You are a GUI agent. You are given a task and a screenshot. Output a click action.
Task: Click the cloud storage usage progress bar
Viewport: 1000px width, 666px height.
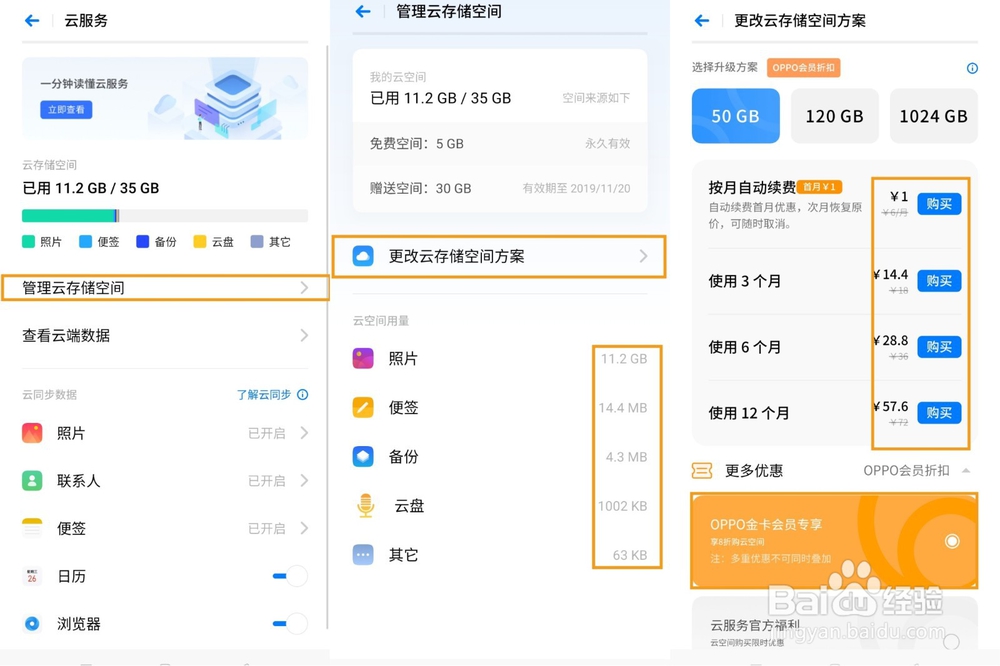(x=165, y=214)
